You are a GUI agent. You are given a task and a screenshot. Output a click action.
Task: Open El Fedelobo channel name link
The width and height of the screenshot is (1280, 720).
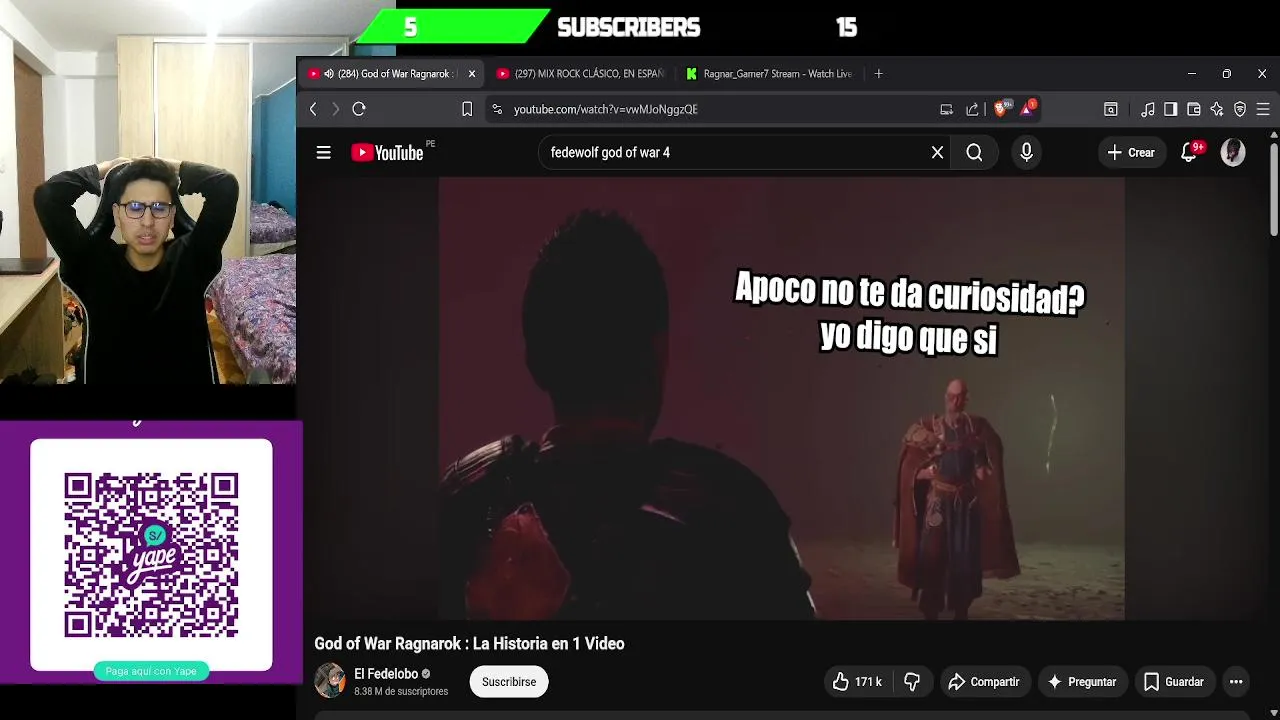click(386, 674)
